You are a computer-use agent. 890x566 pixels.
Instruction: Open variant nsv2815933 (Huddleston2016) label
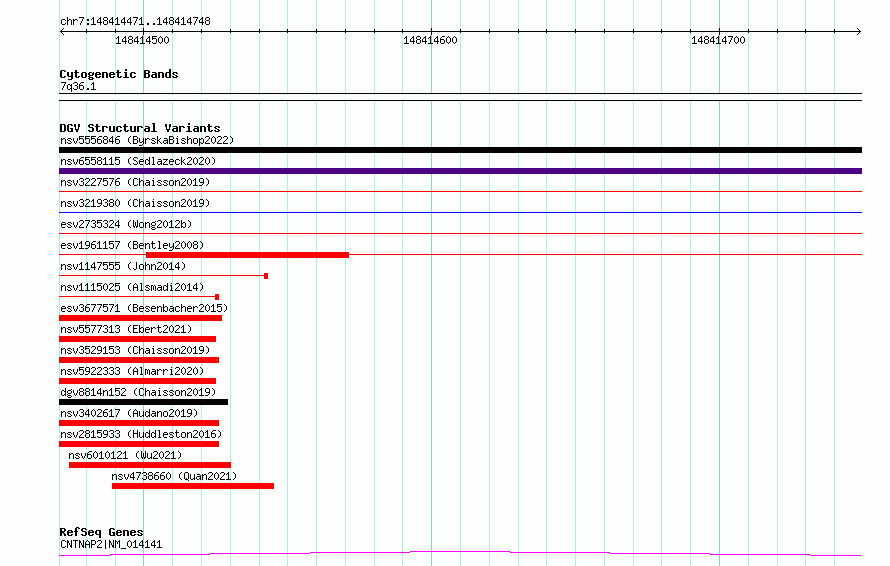tap(141, 434)
